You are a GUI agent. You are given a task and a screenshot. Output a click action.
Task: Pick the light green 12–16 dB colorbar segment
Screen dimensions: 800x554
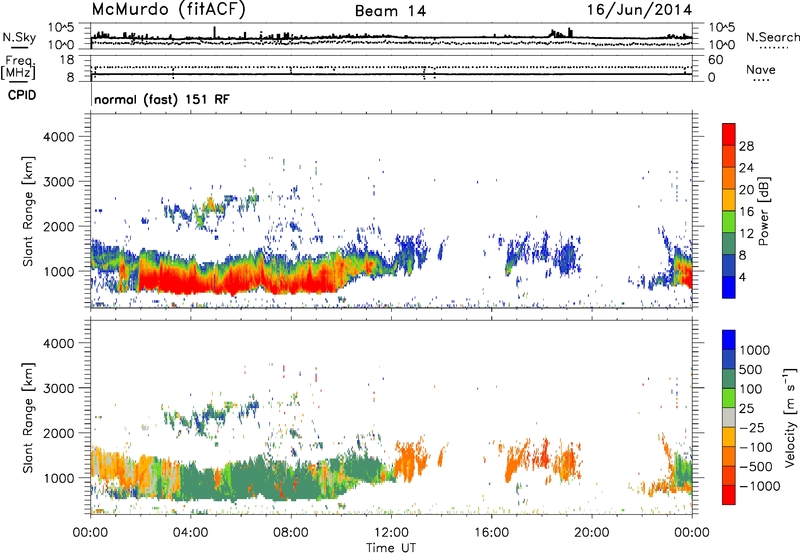pos(729,222)
